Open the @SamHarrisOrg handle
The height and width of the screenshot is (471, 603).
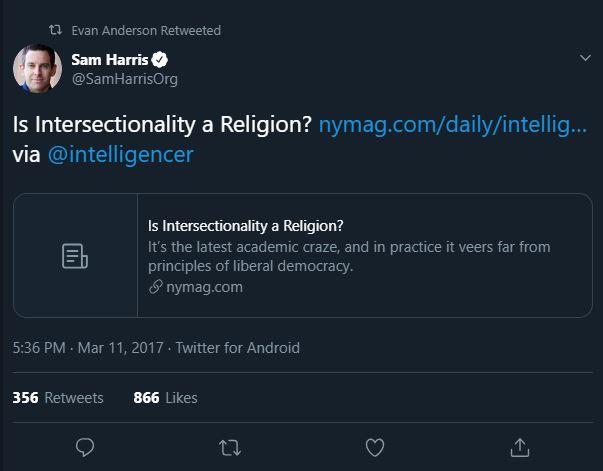(124, 79)
